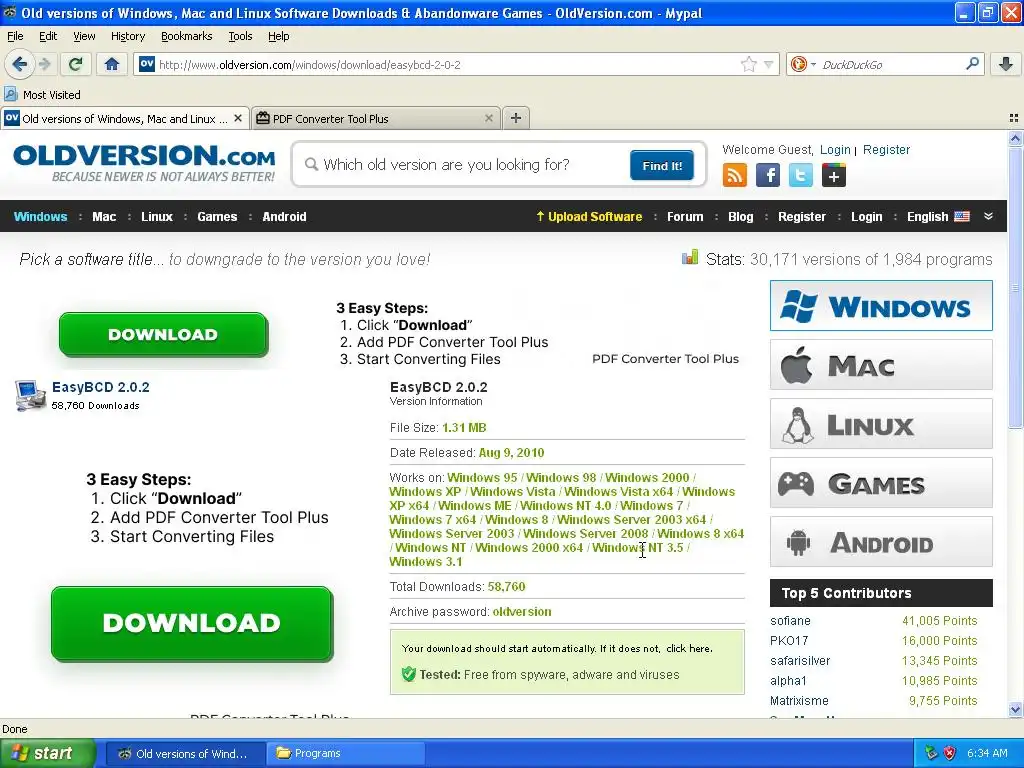Click Upload Software in the navigation bar
Viewport: 1024px width, 768px height.
(x=588, y=217)
